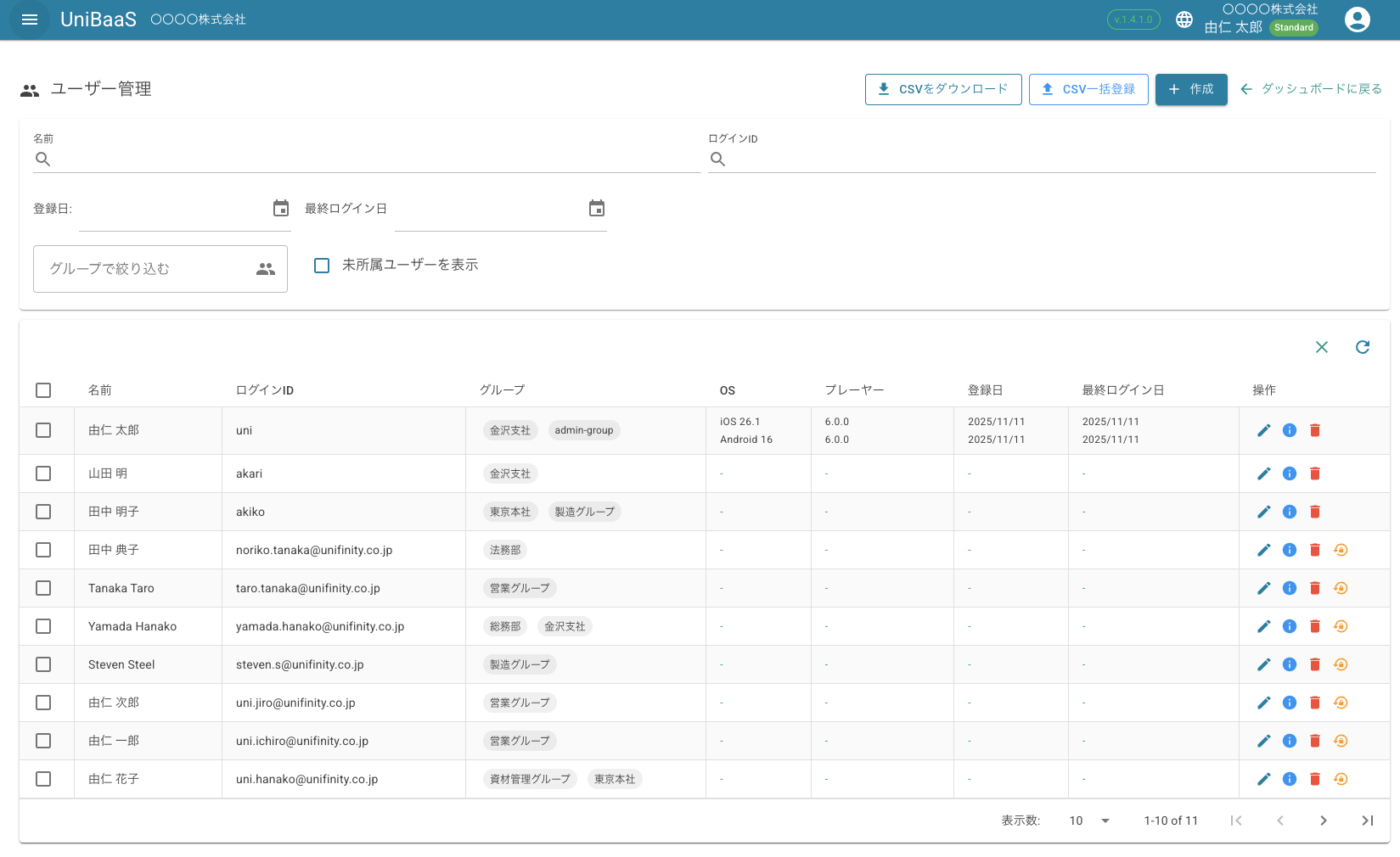
Task: Click the orange reset icon for Steven Steel
Action: 1341,664
